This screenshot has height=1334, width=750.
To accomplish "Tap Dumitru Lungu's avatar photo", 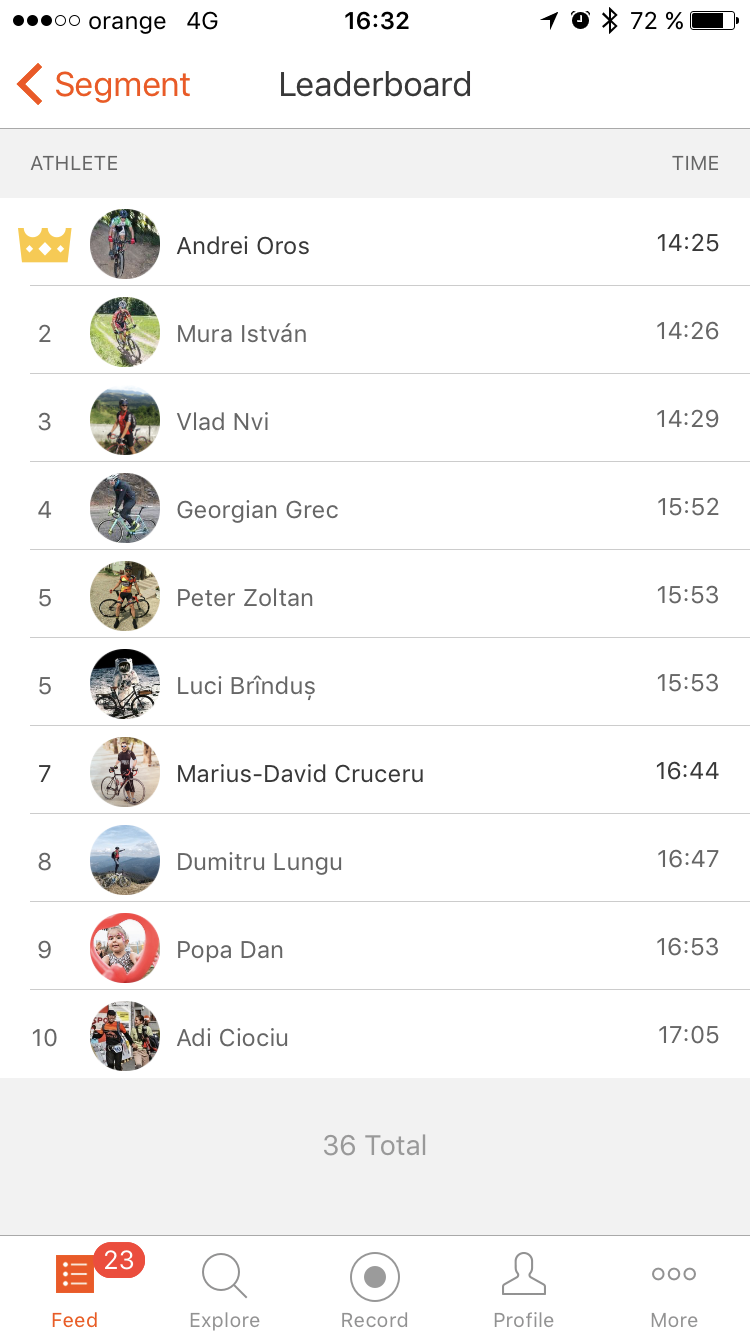I will click(x=125, y=860).
